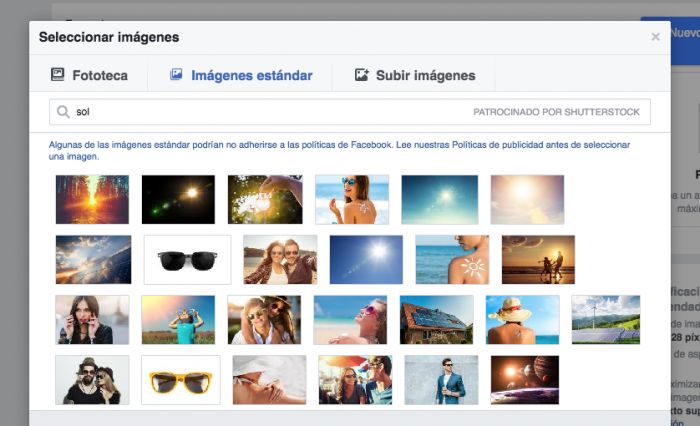Screen dimensions: 700x426
Task: Select man in blue blazer image
Action: (x=442, y=380)
